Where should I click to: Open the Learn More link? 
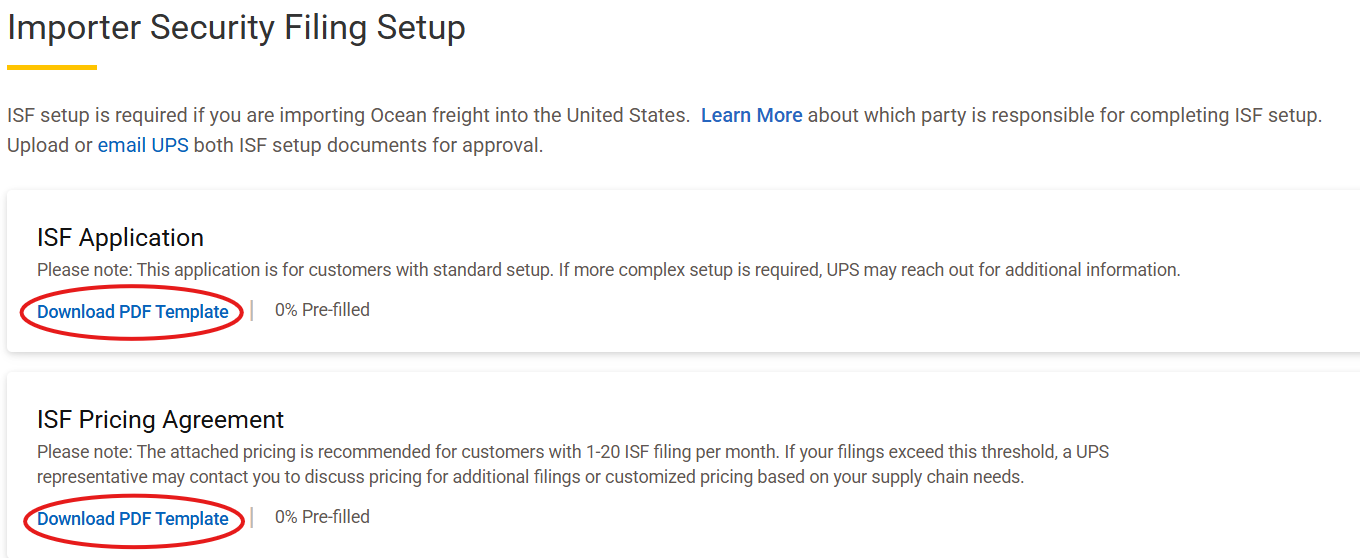click(751, 115)
